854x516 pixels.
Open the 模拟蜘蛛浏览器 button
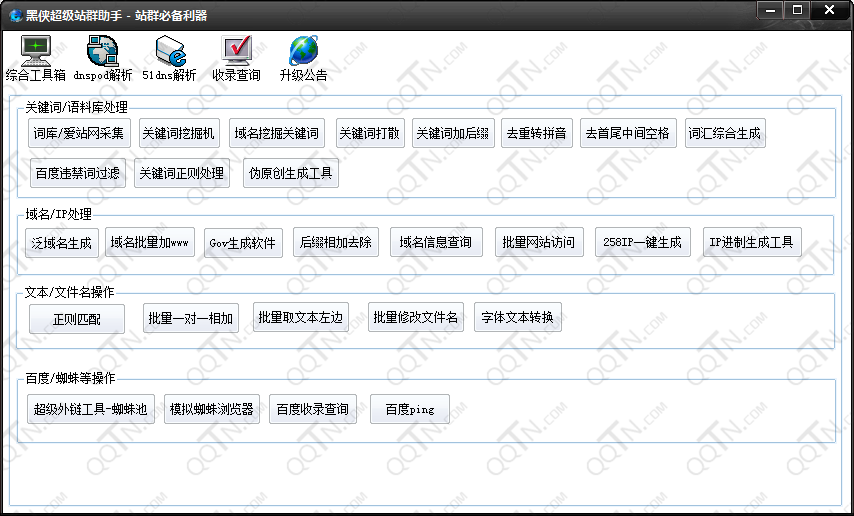211,409
